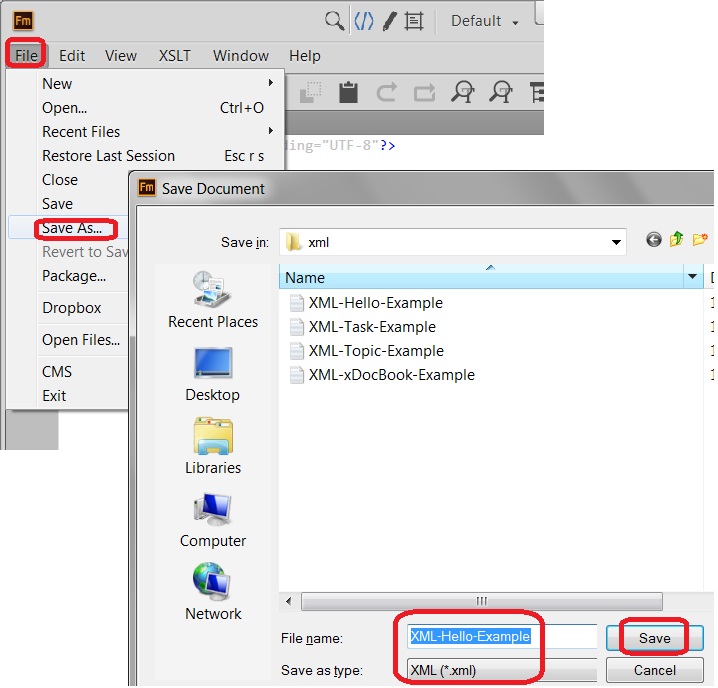The image size is (718, 688).
Task: Select the WYSIWYG view page icon
Action: pos(414,21)
